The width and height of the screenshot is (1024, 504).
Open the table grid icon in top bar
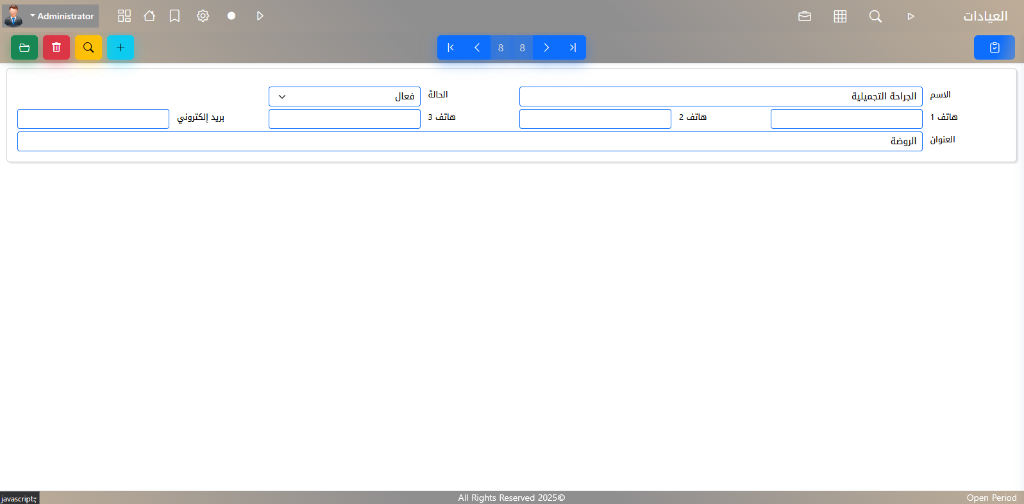[x=840, y=16]
